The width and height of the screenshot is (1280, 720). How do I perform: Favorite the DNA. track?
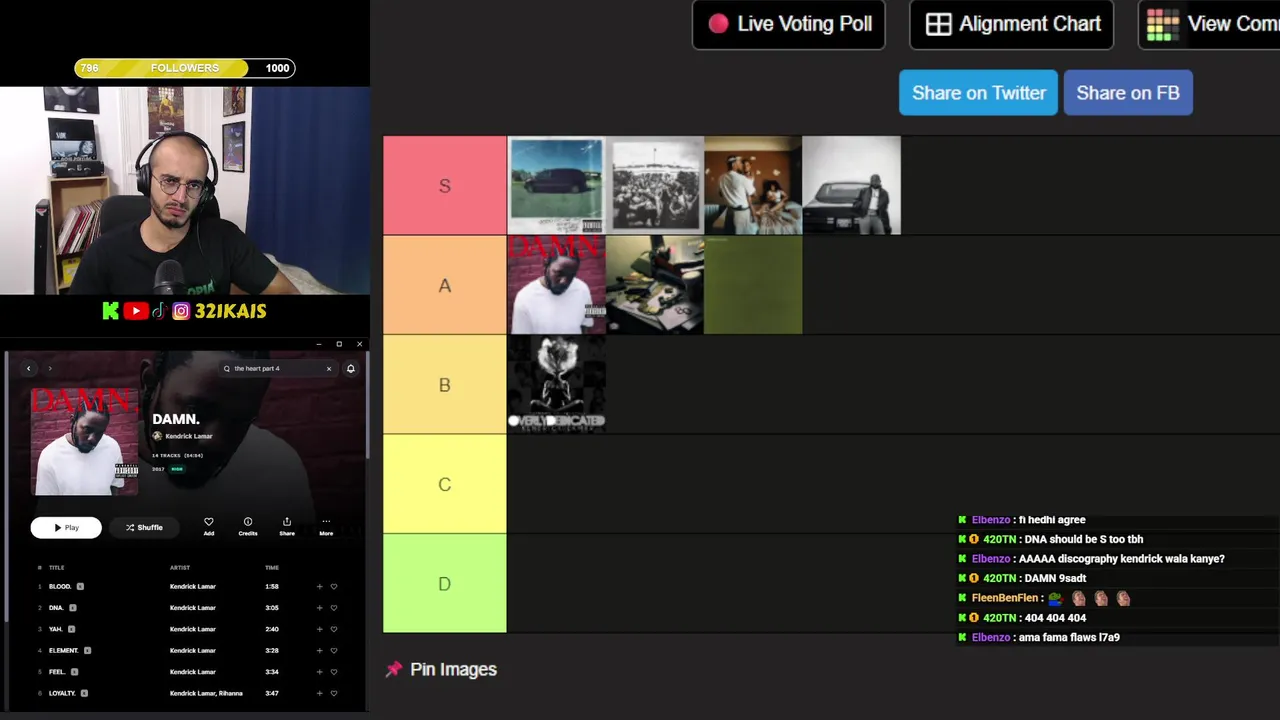click(334, 608)
